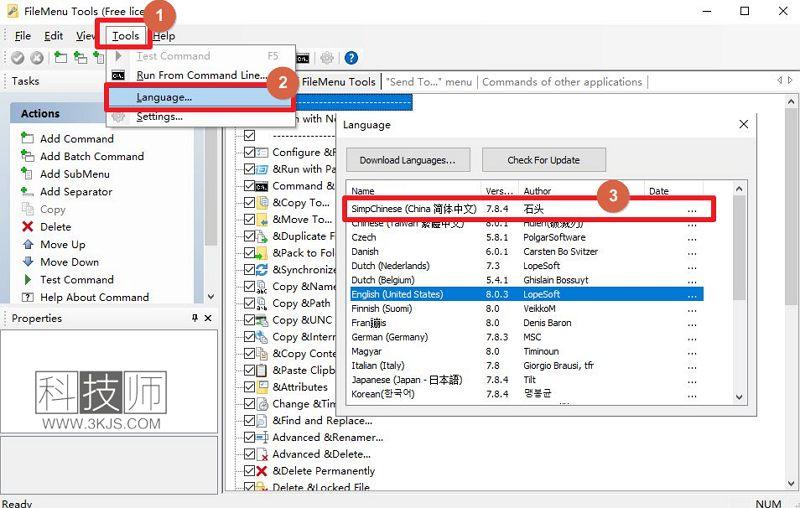Click the Paste Clipboard icon in list

262,370
